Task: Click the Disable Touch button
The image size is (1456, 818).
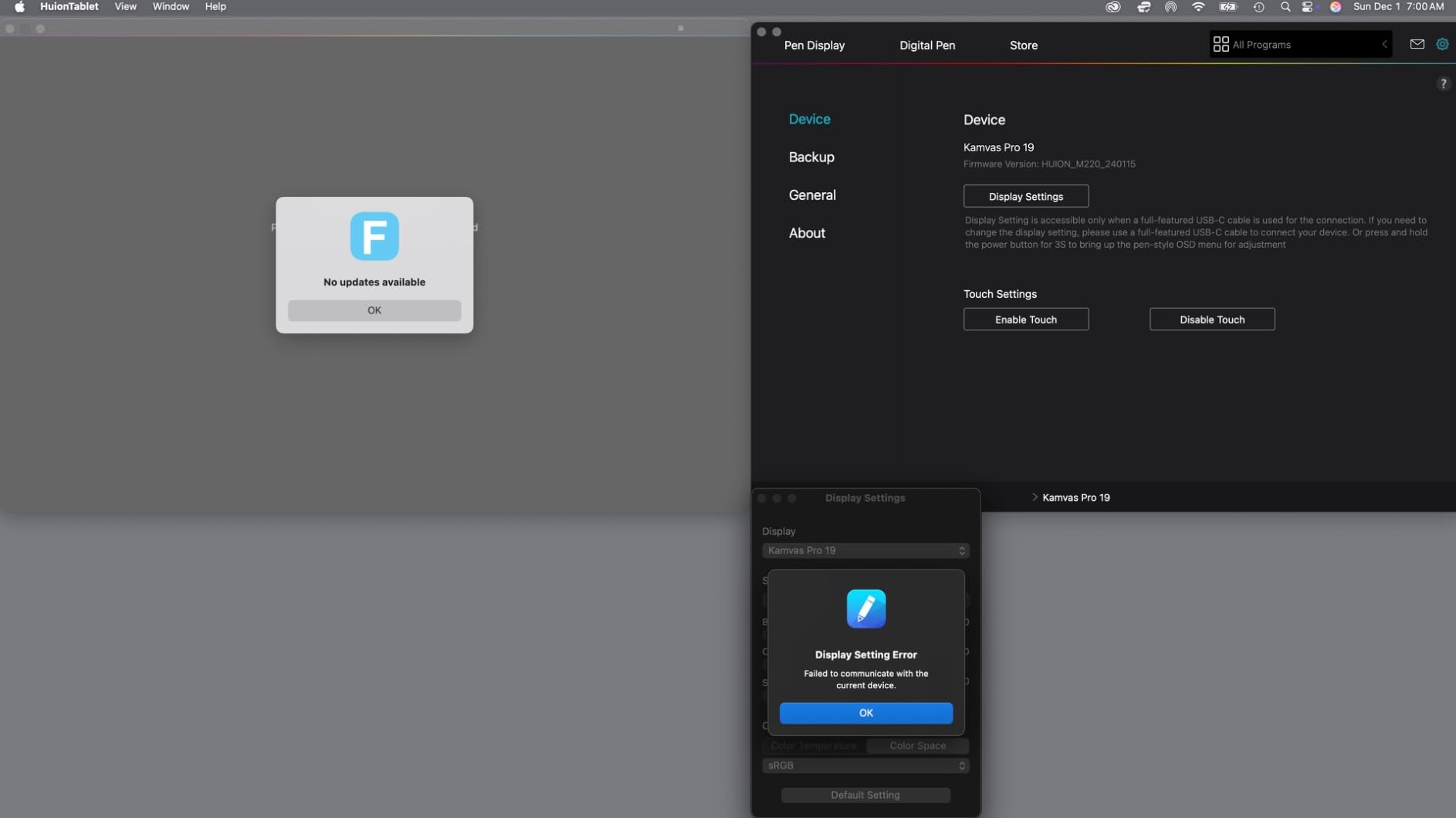Action: coord(1212,319)
